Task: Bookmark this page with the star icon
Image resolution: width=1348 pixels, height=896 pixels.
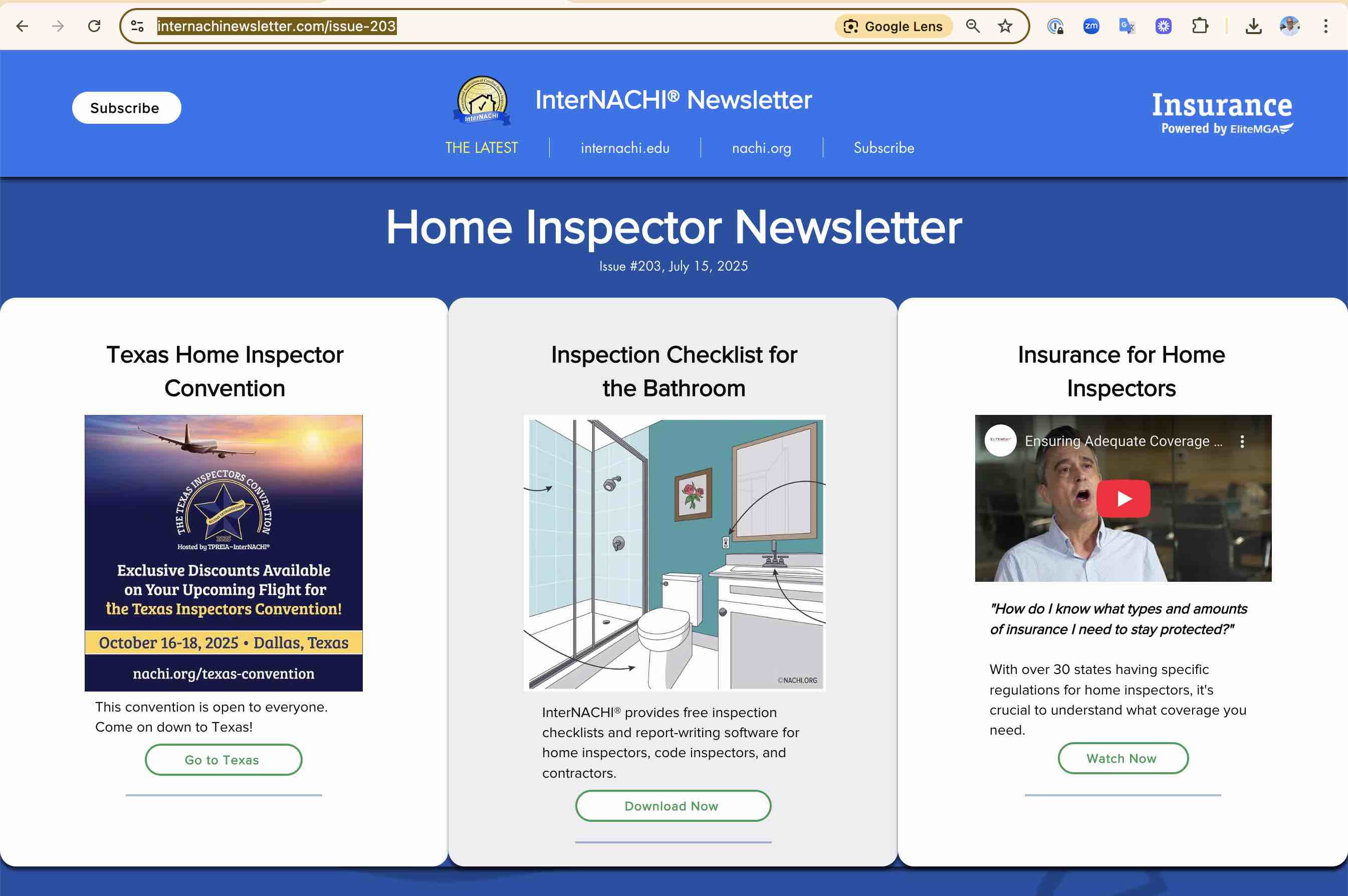Action: coord(1005,26)
